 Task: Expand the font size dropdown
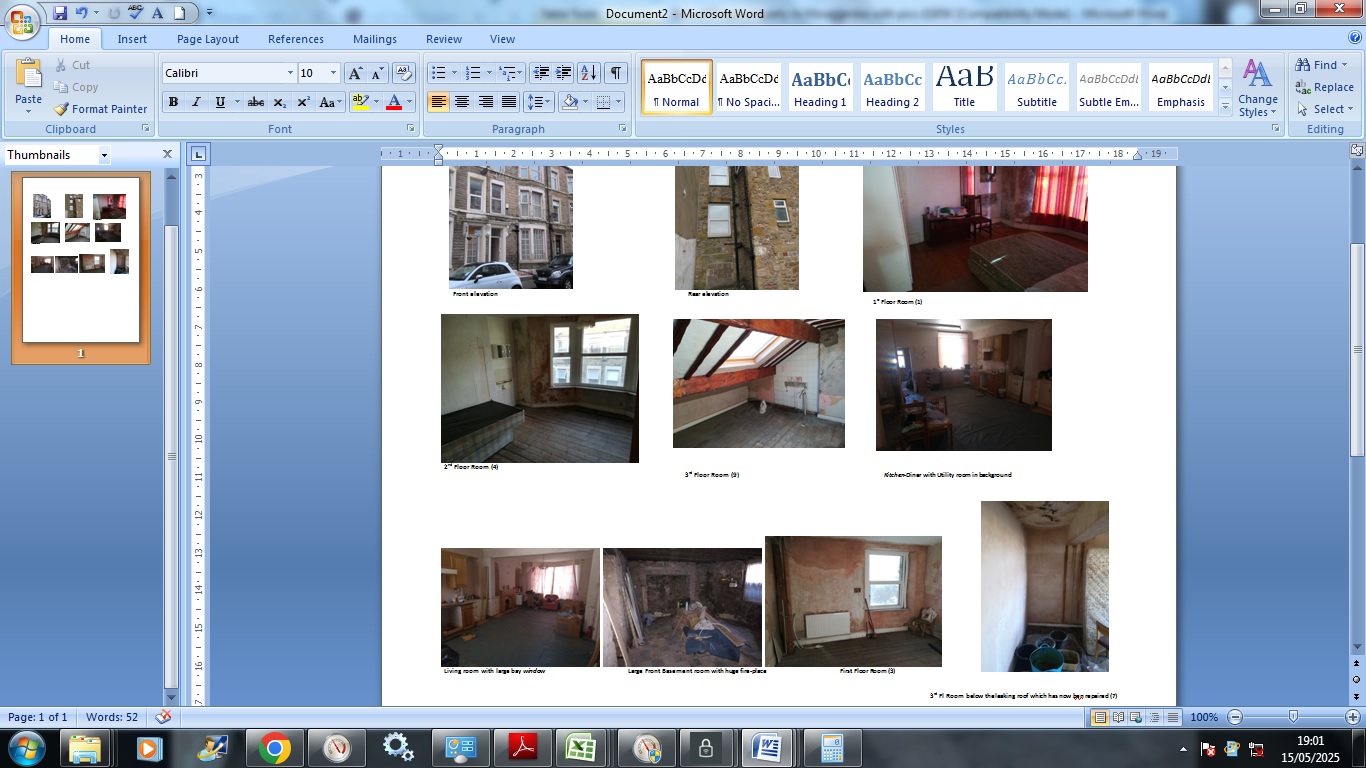point(333,73)
